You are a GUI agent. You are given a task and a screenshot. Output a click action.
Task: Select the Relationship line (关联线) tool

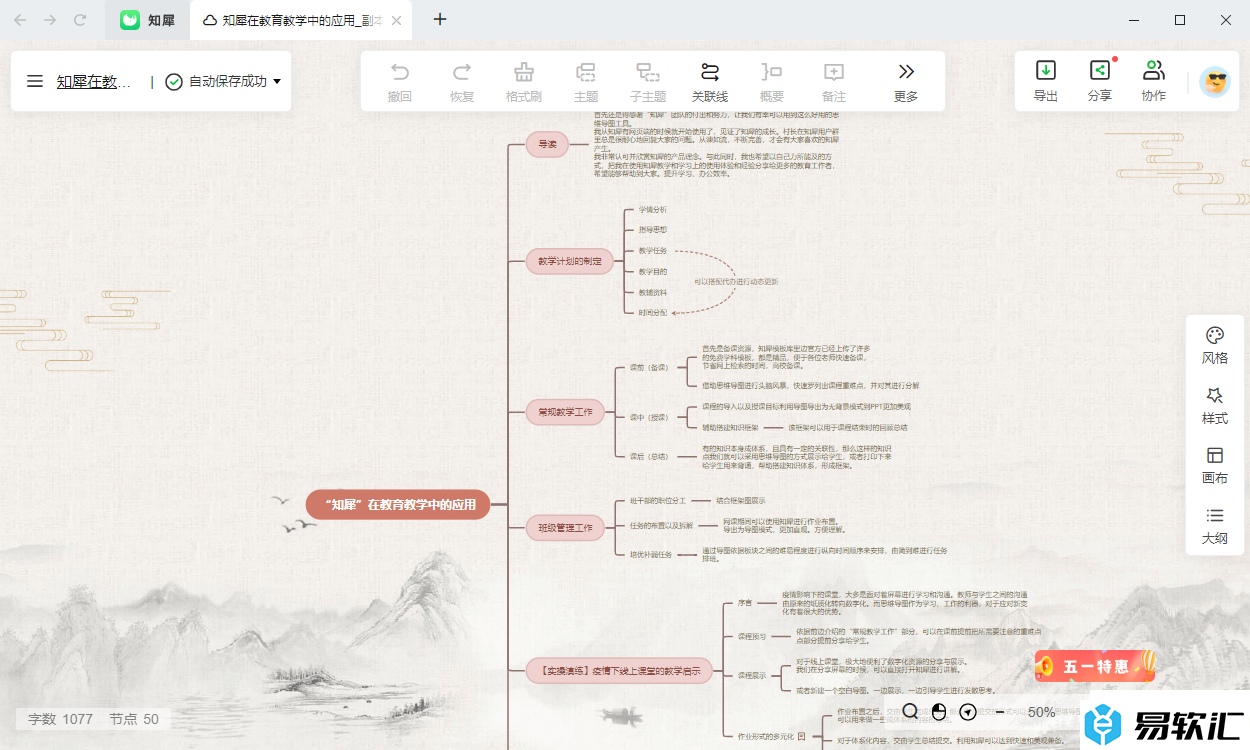[x=710, y=82]
